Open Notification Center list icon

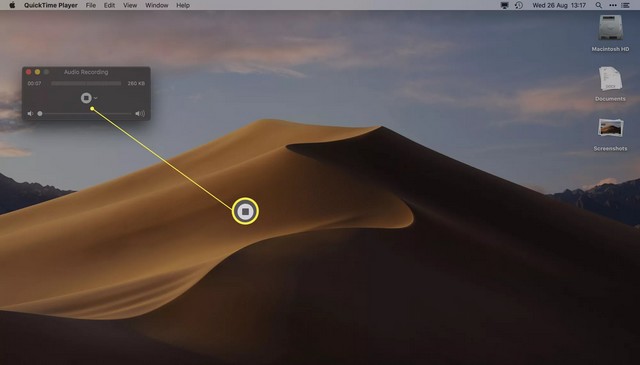click(x=625, y=5)
